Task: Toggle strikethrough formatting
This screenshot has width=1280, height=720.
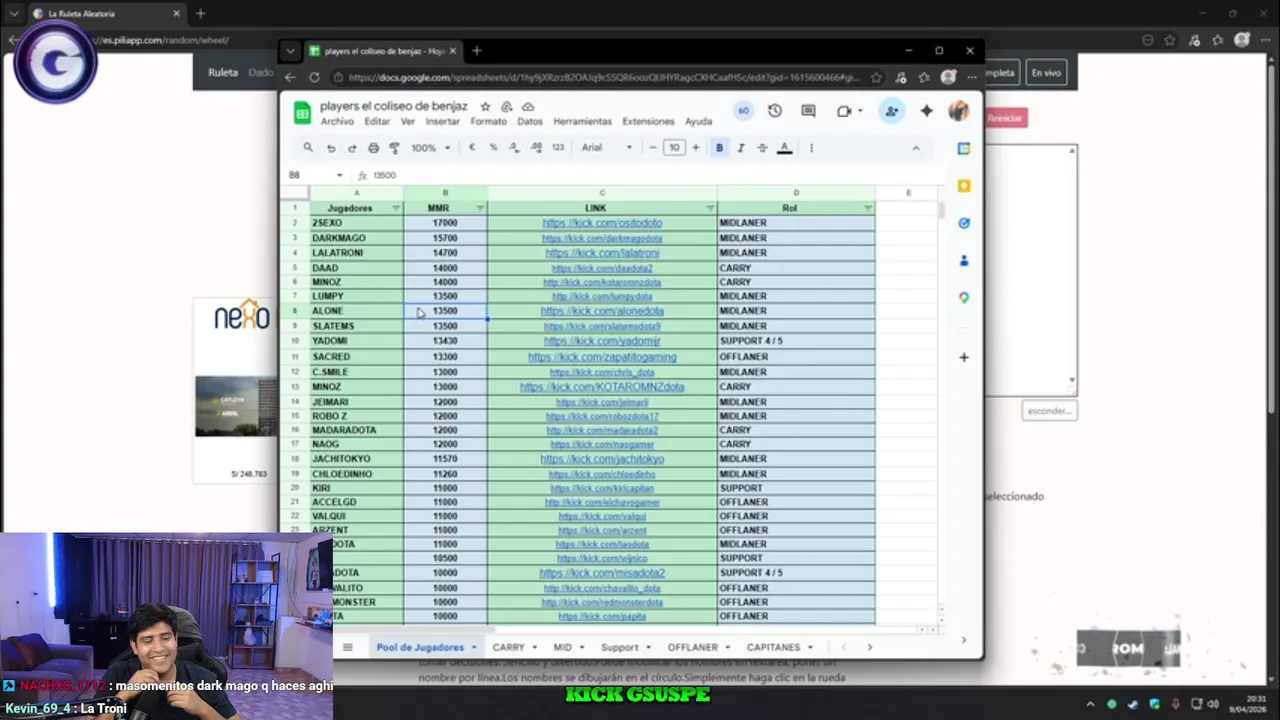Action: [x=762, y=148]
